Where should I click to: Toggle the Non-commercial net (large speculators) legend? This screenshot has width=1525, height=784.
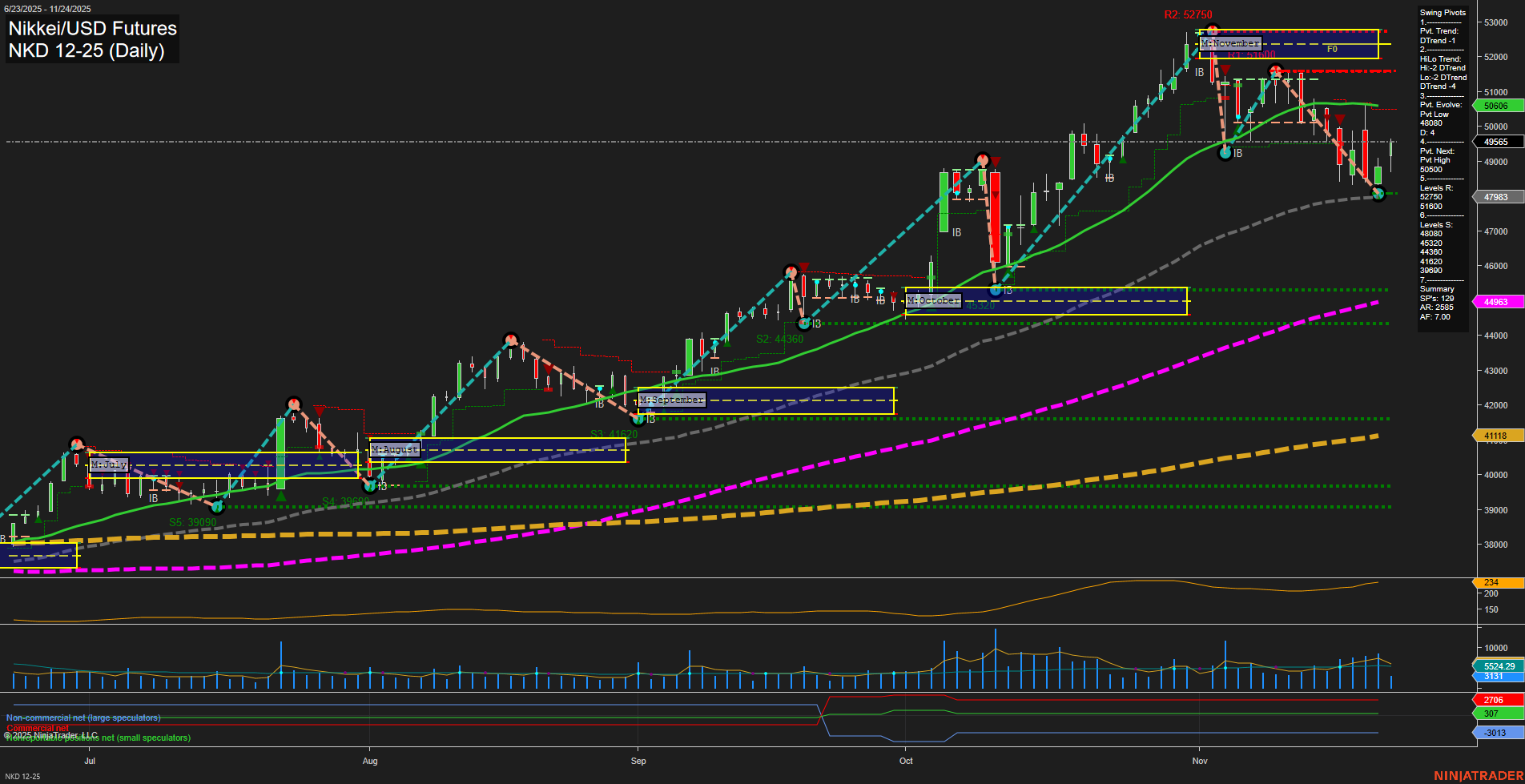tap(82, 718)
